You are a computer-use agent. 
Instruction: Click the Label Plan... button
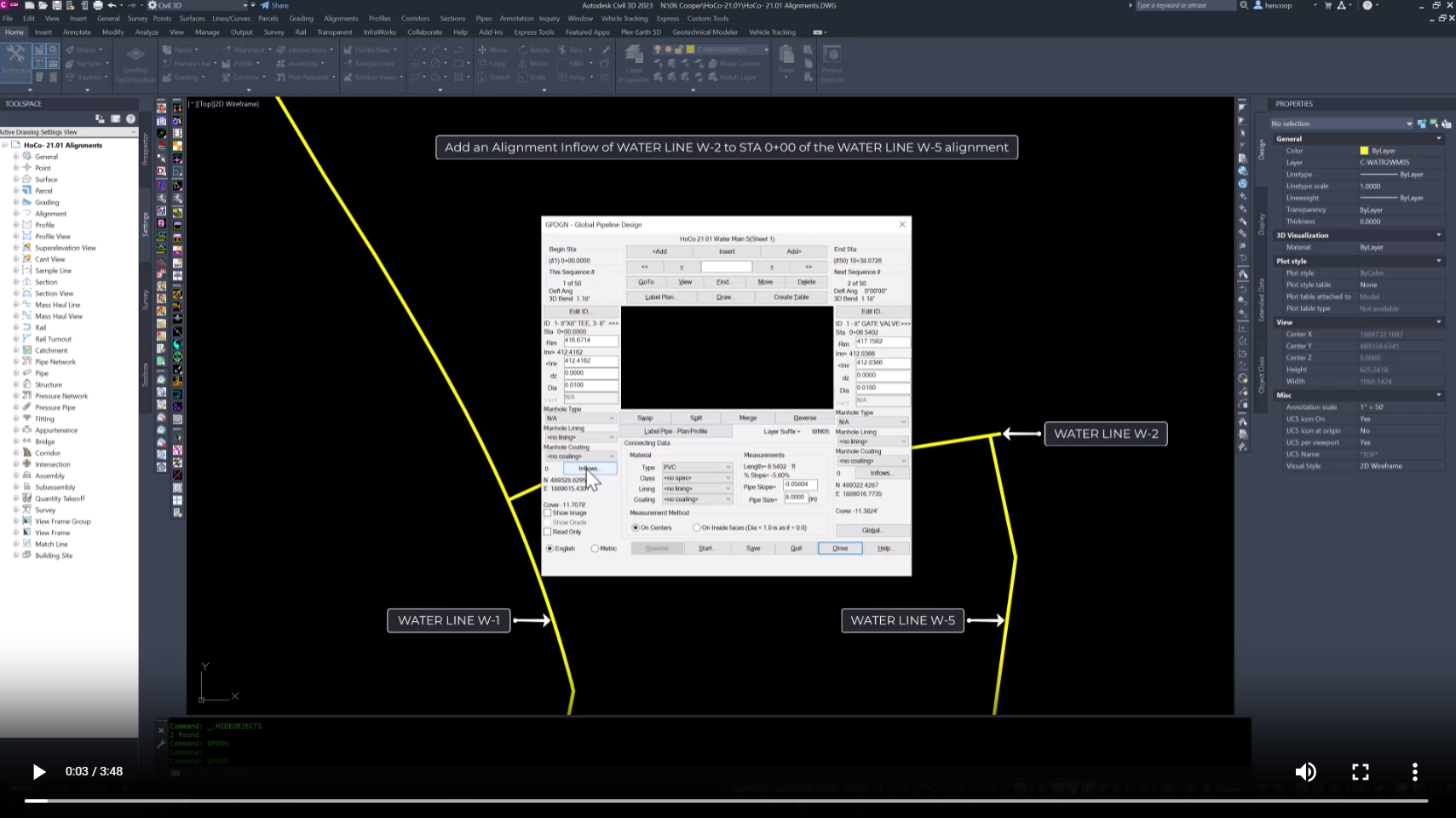pos(661,297)
